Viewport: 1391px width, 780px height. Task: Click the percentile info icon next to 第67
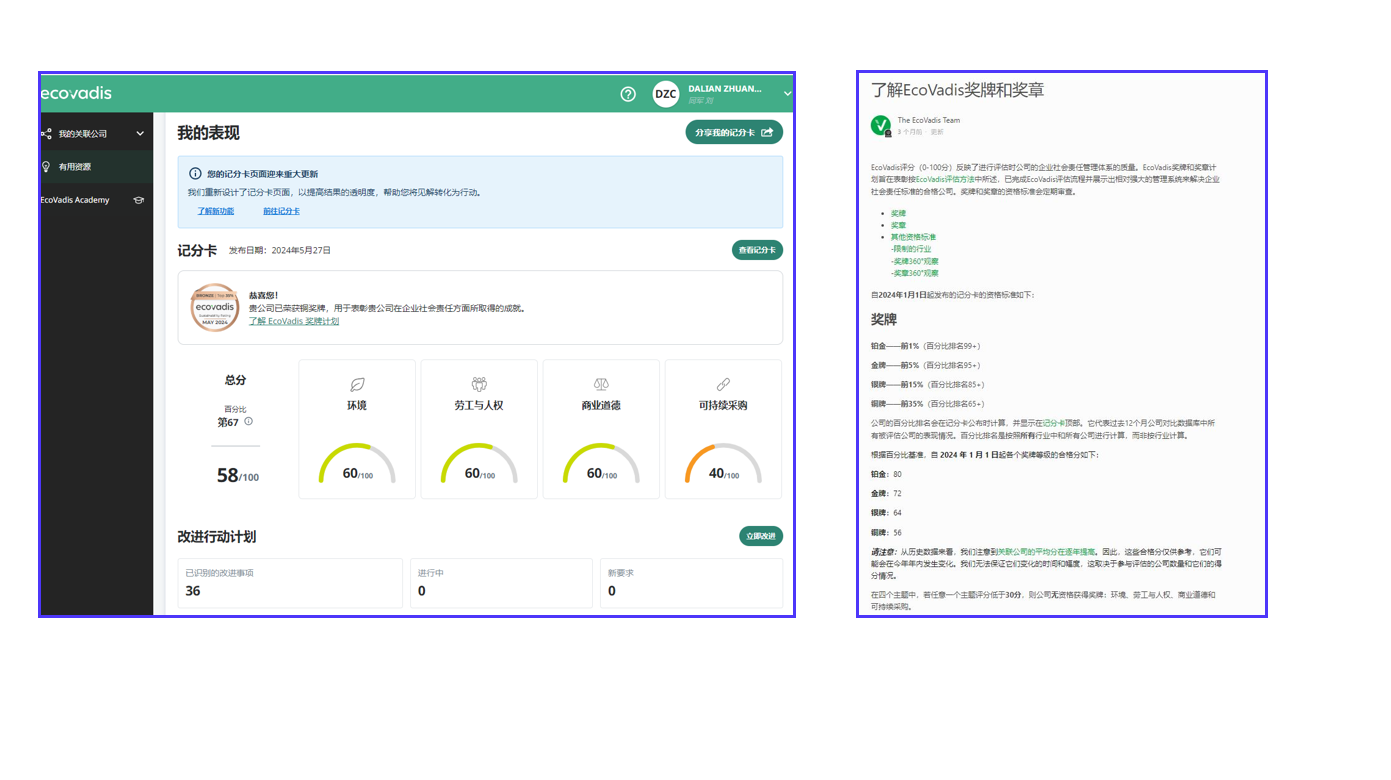[249, 422]
